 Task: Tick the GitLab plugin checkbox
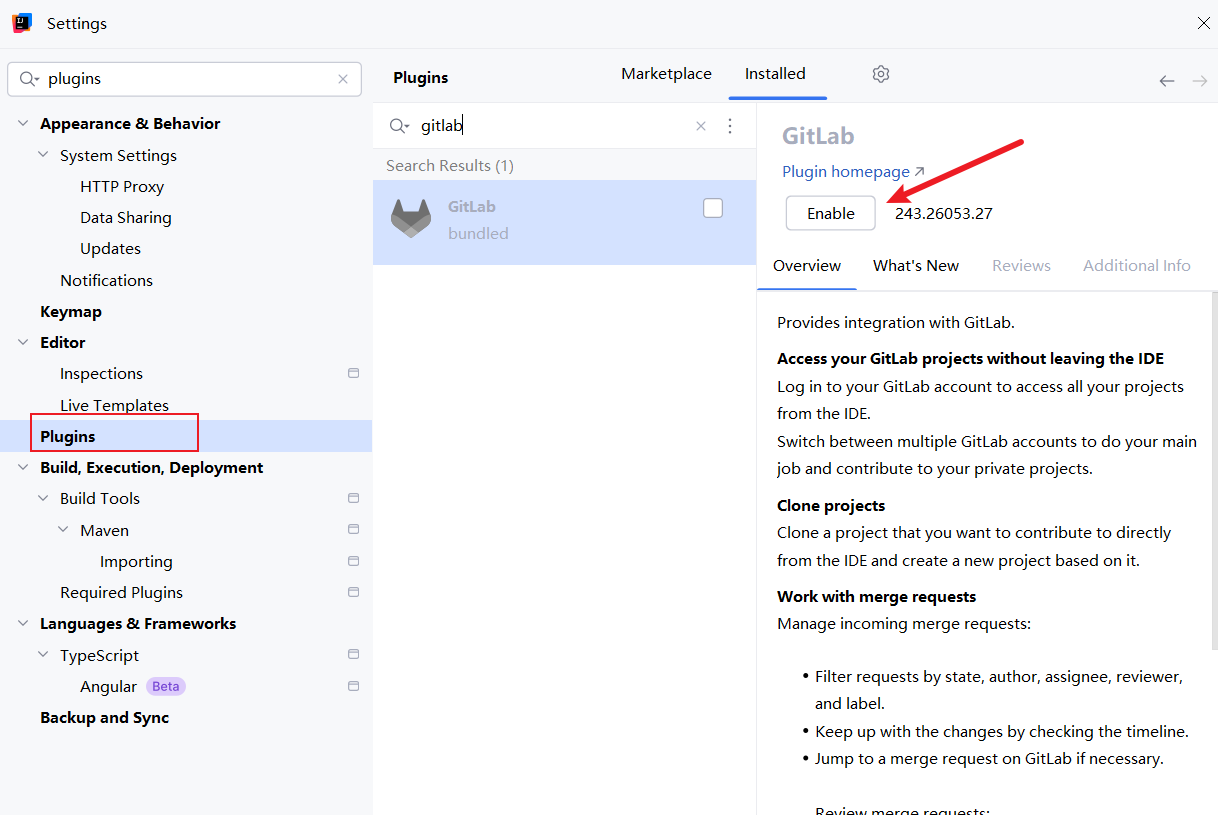713,208
